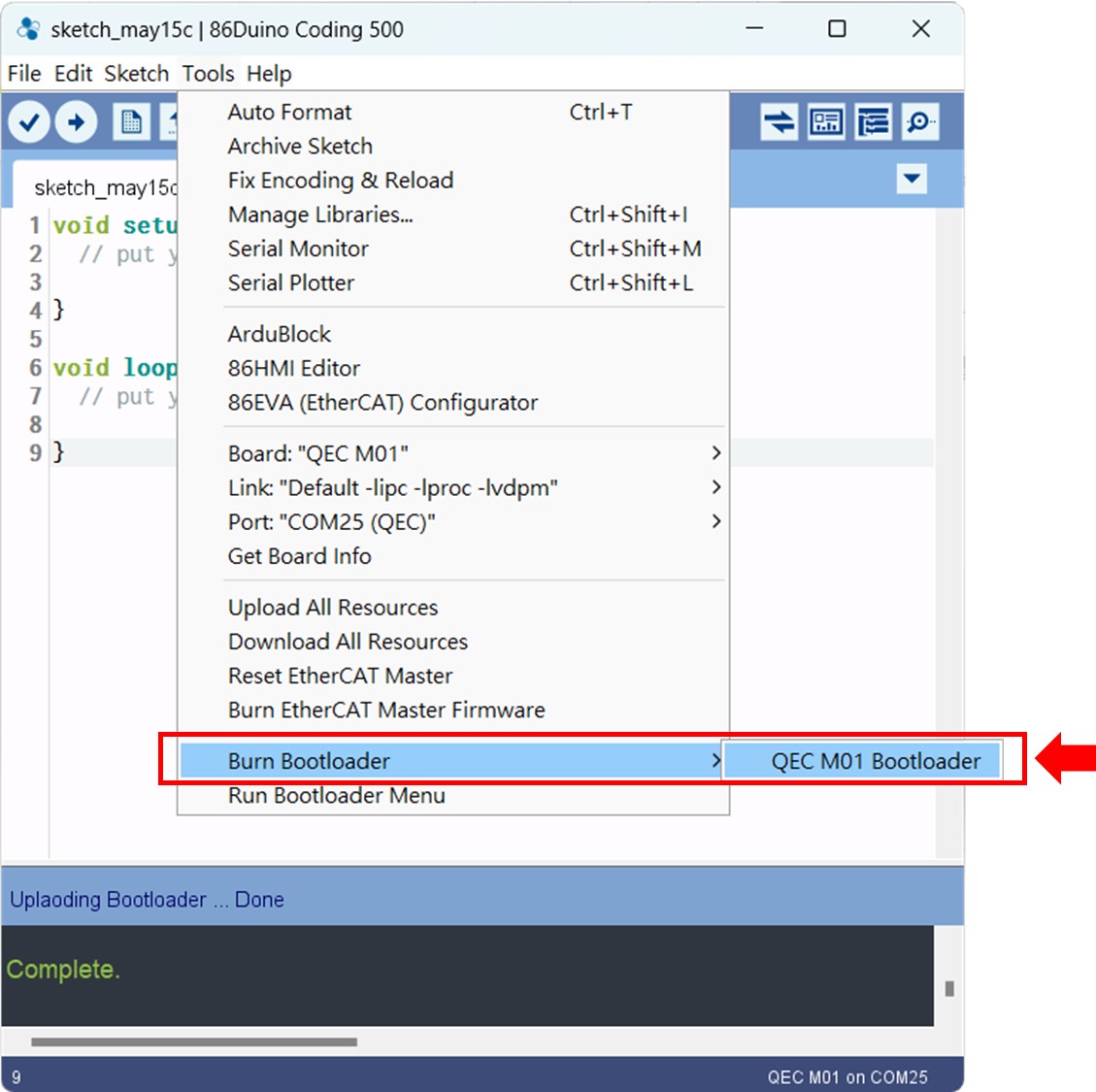Upload the sketch with the arrow toolbar icon
1096x1092 pixels.
77,122
